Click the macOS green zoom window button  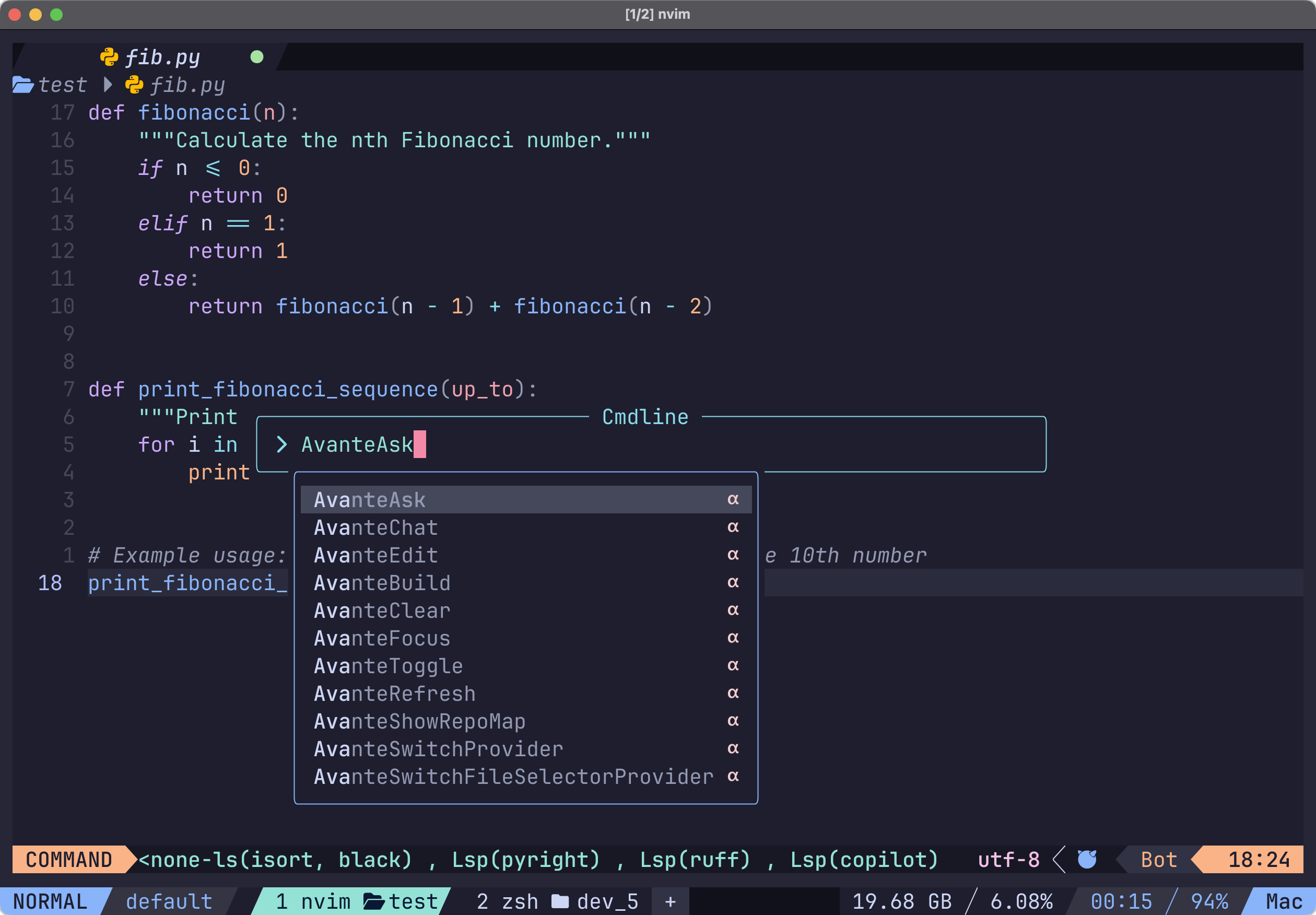(x=56, y=14)
